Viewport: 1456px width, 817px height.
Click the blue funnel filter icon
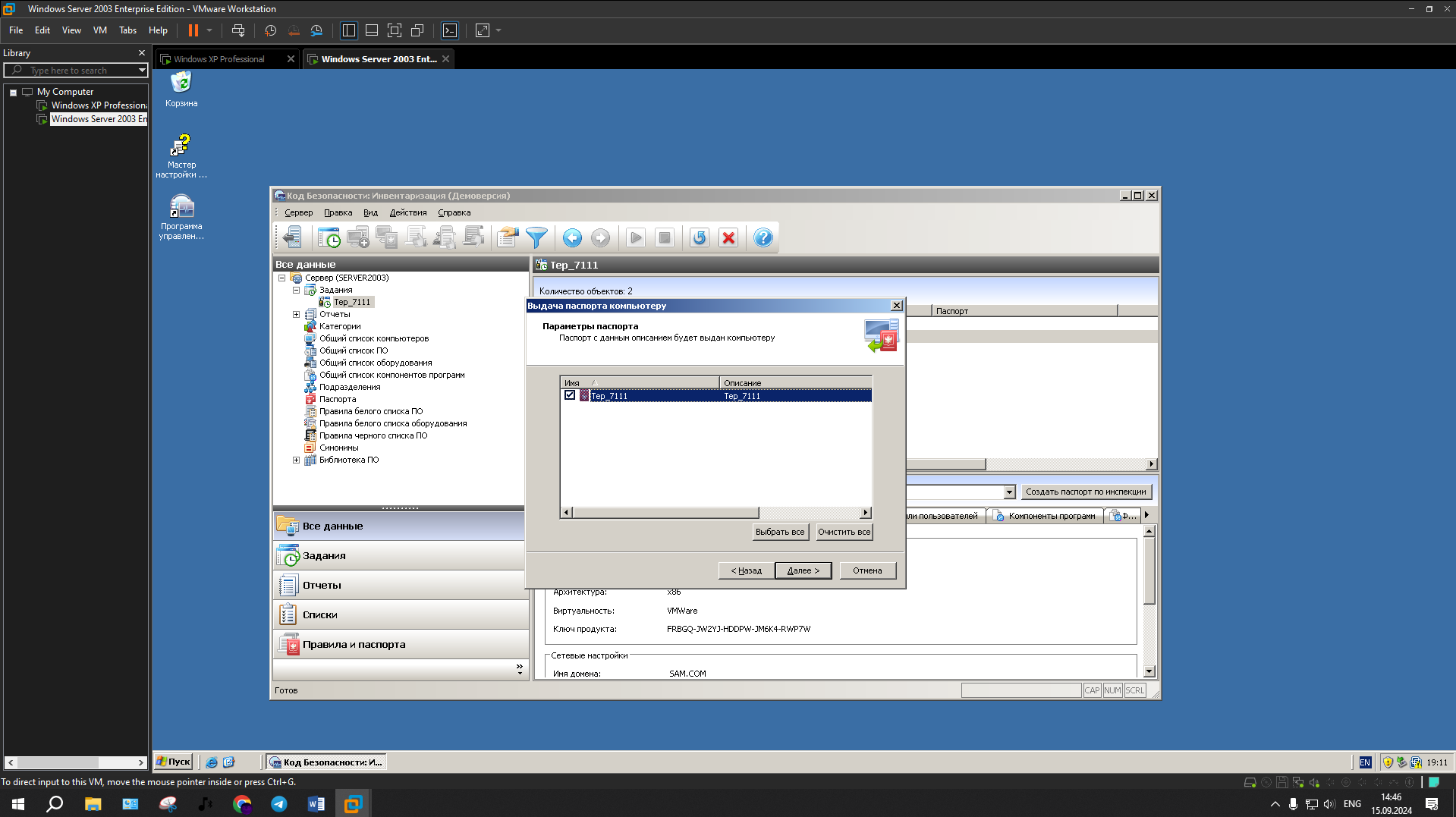click(536, 237)
